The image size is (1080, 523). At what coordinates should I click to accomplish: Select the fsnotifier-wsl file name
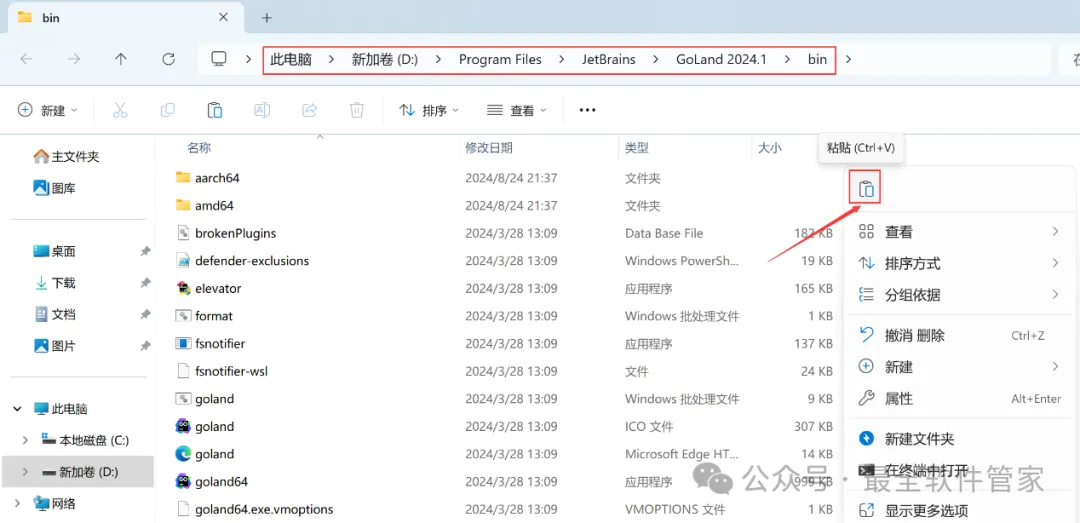(x=231, y=371)
